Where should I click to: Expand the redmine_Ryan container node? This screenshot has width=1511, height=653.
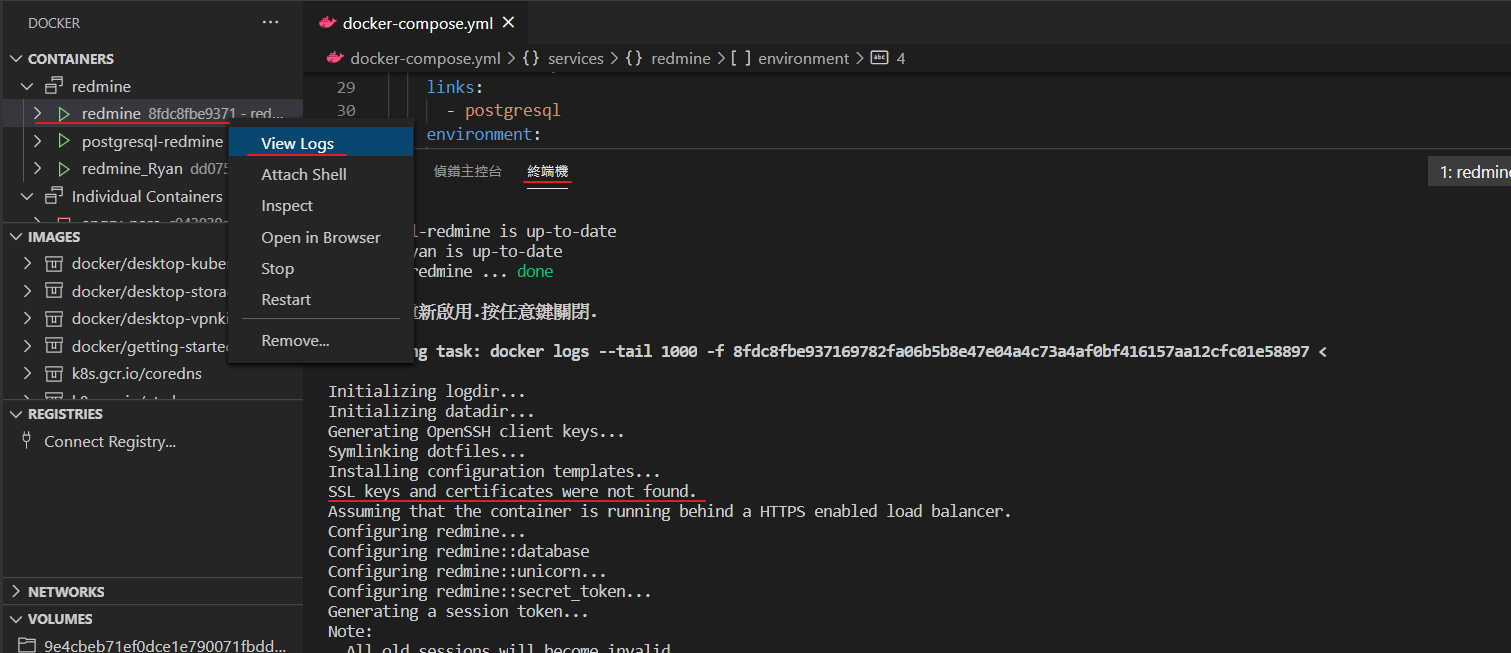click(37, 169)
